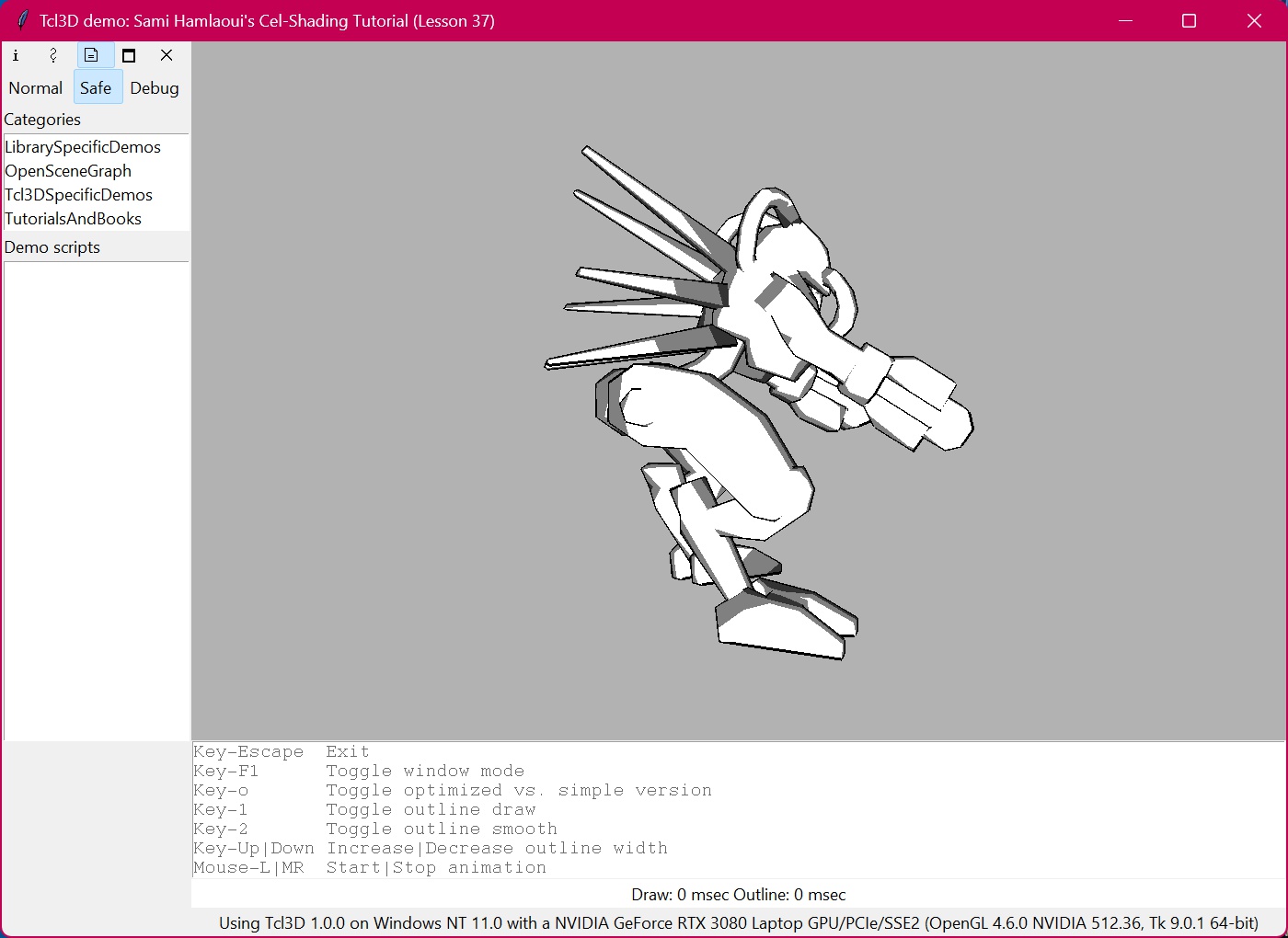The width and height of the screenshot is (1288, 938).
Task: Click the black square window icon
Action: tap(129, 55)
